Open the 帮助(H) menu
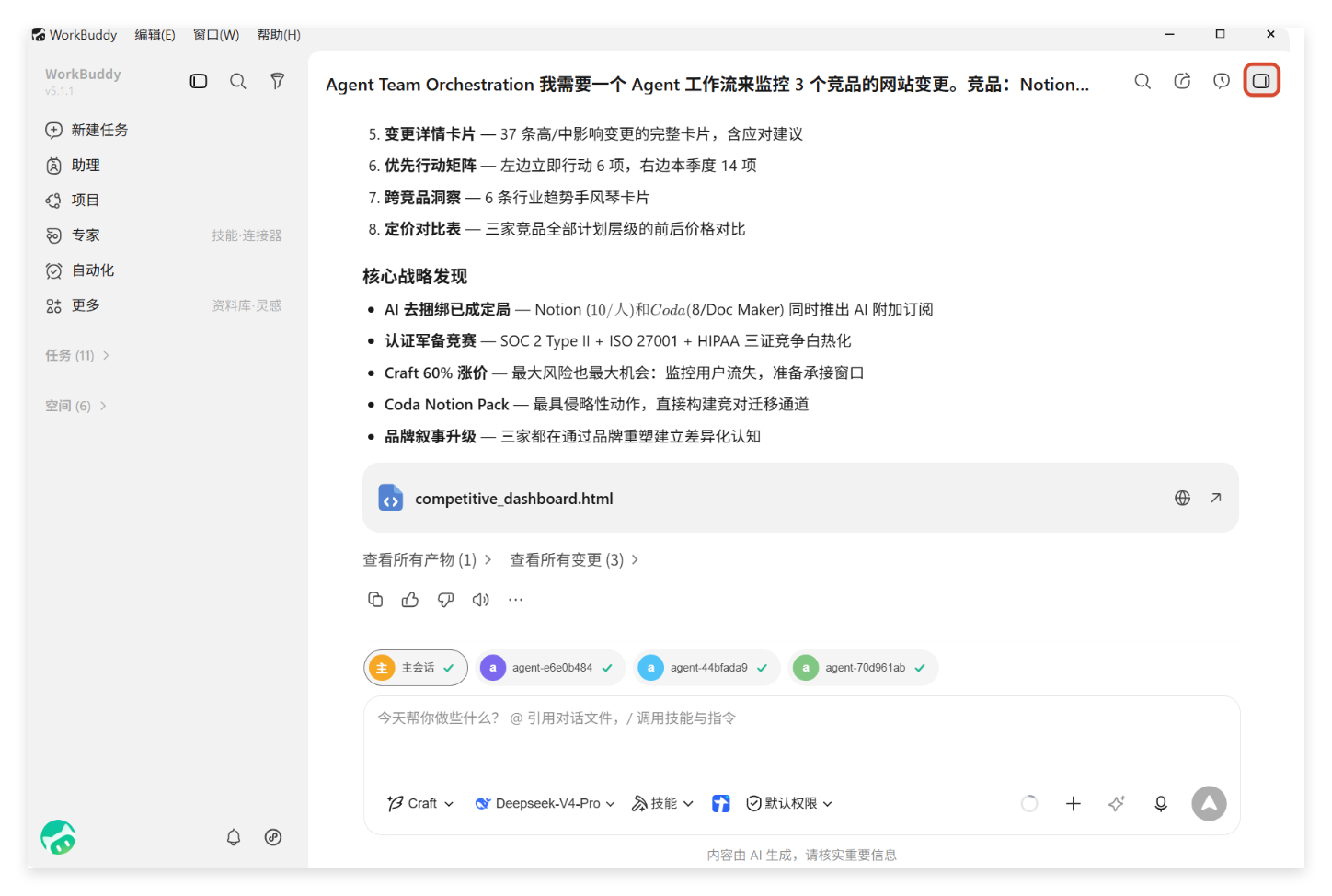This screenshot has width=1332, height=896. tap(279, 34)
